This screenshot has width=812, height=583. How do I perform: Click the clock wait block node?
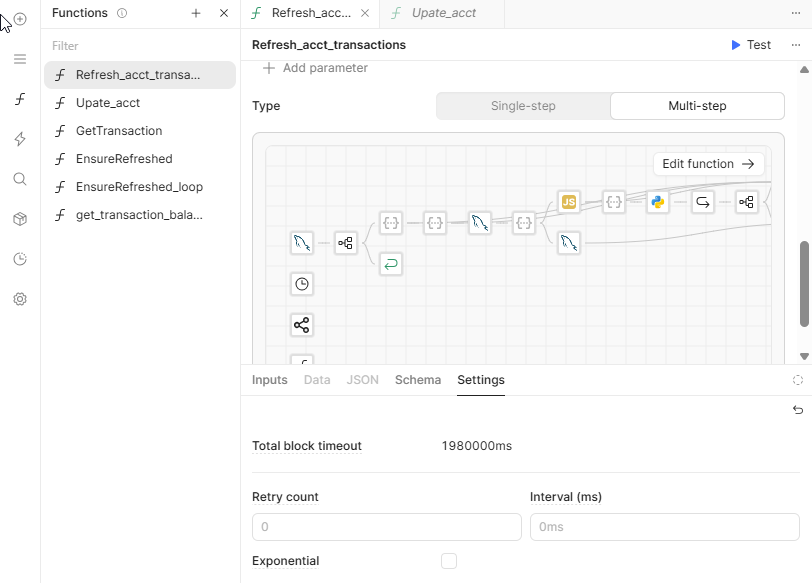pos(302,284)
